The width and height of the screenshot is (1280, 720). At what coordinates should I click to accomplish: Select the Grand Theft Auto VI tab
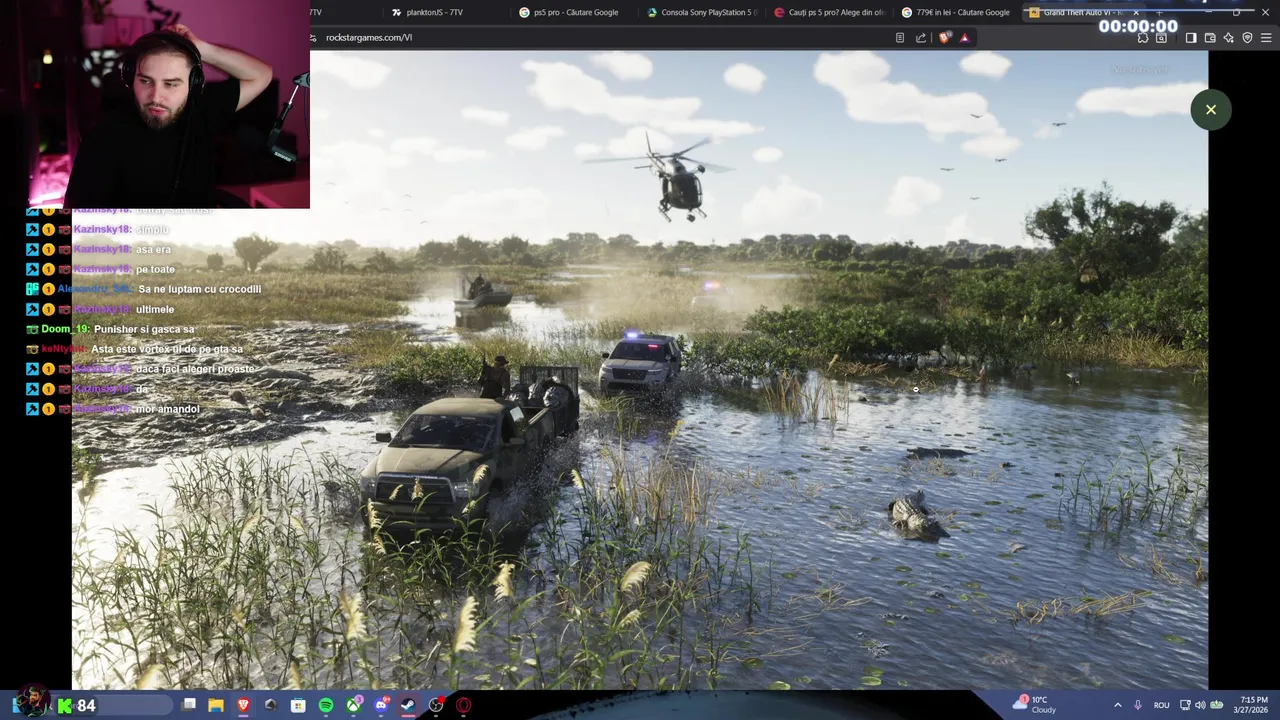click(1082, 12)
